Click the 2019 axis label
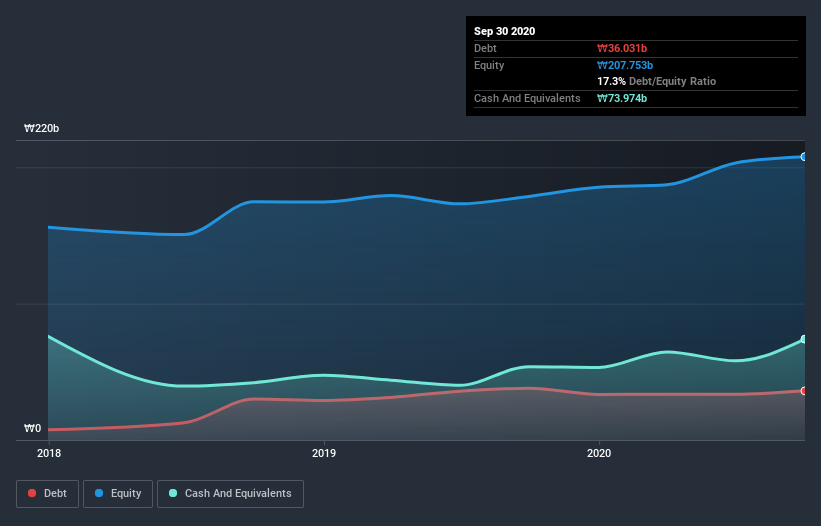 pyautogui.click(x=324, y=453)
